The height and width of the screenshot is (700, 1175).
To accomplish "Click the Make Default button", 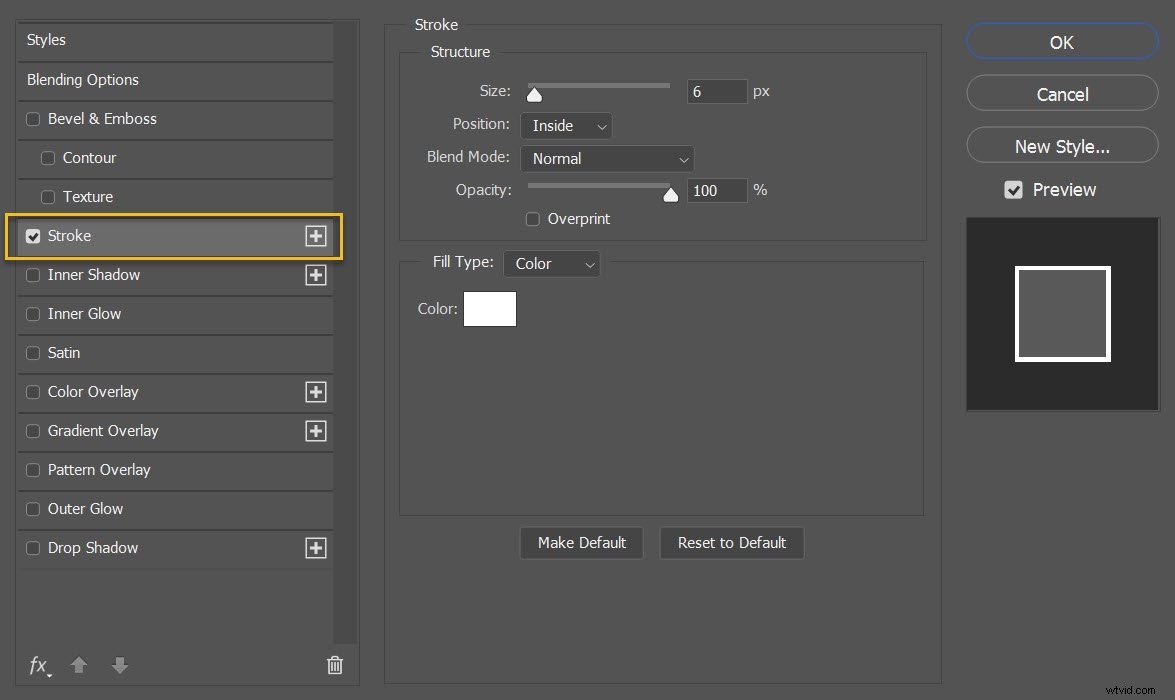I will [581, 542].
